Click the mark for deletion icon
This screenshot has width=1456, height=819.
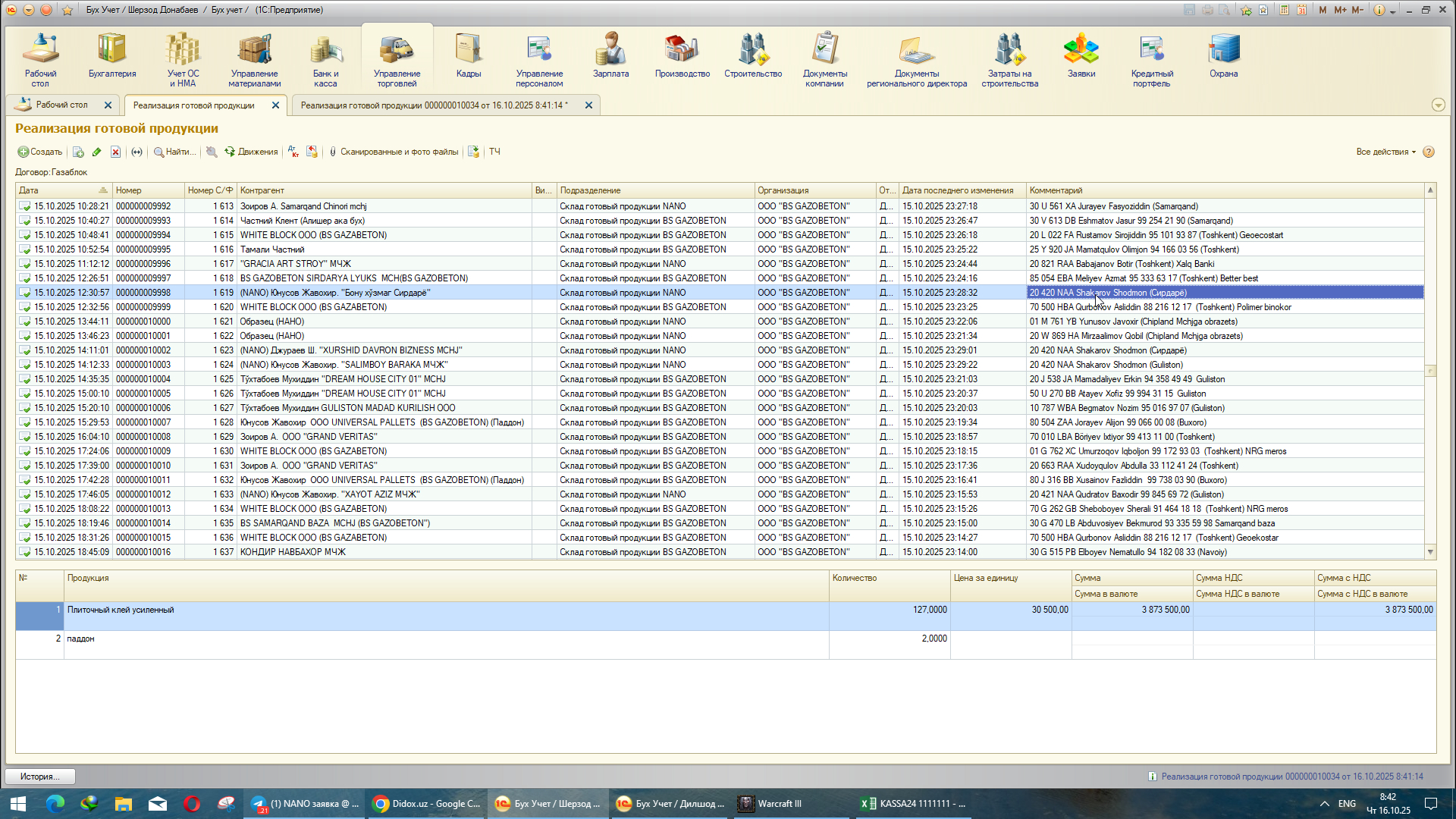pyautogui.click(x=115, y=152)
